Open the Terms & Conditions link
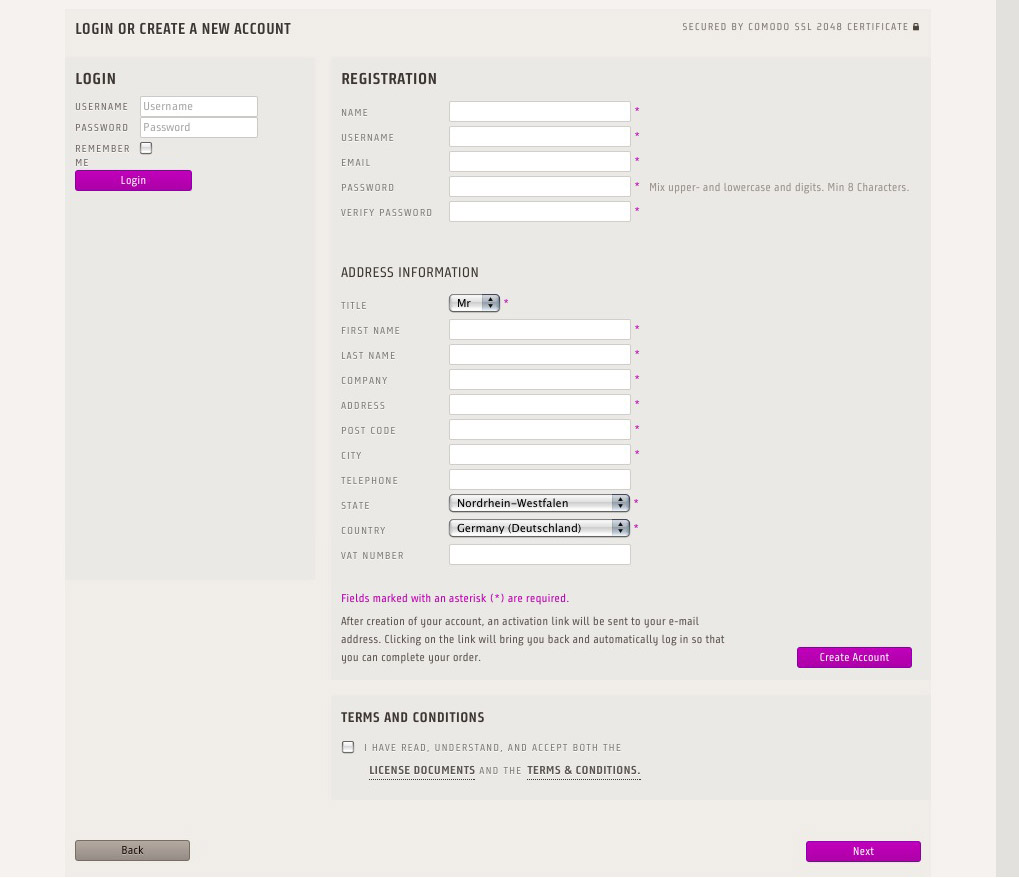Image resolution: width=1019 pixels, height=878 pixels. 583,770
